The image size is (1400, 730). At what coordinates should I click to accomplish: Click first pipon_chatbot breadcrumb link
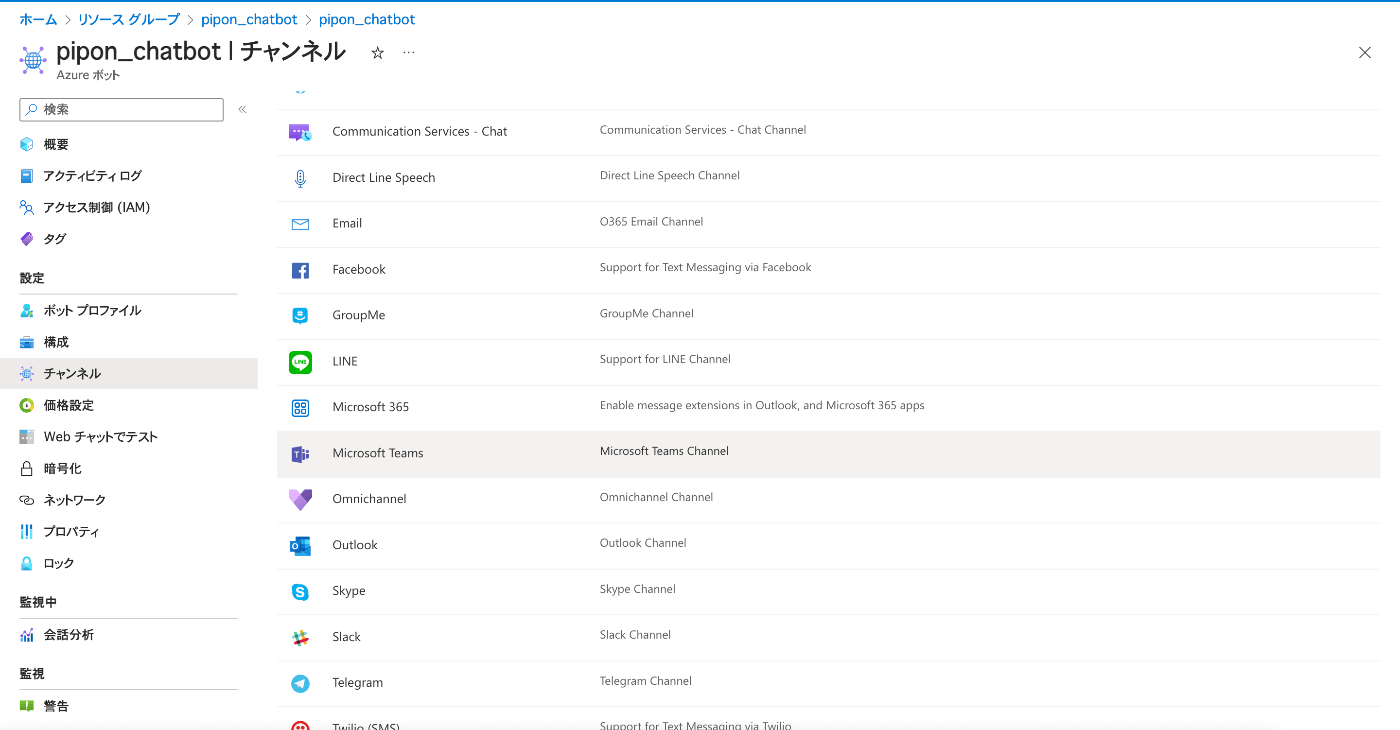click(249, 19)
